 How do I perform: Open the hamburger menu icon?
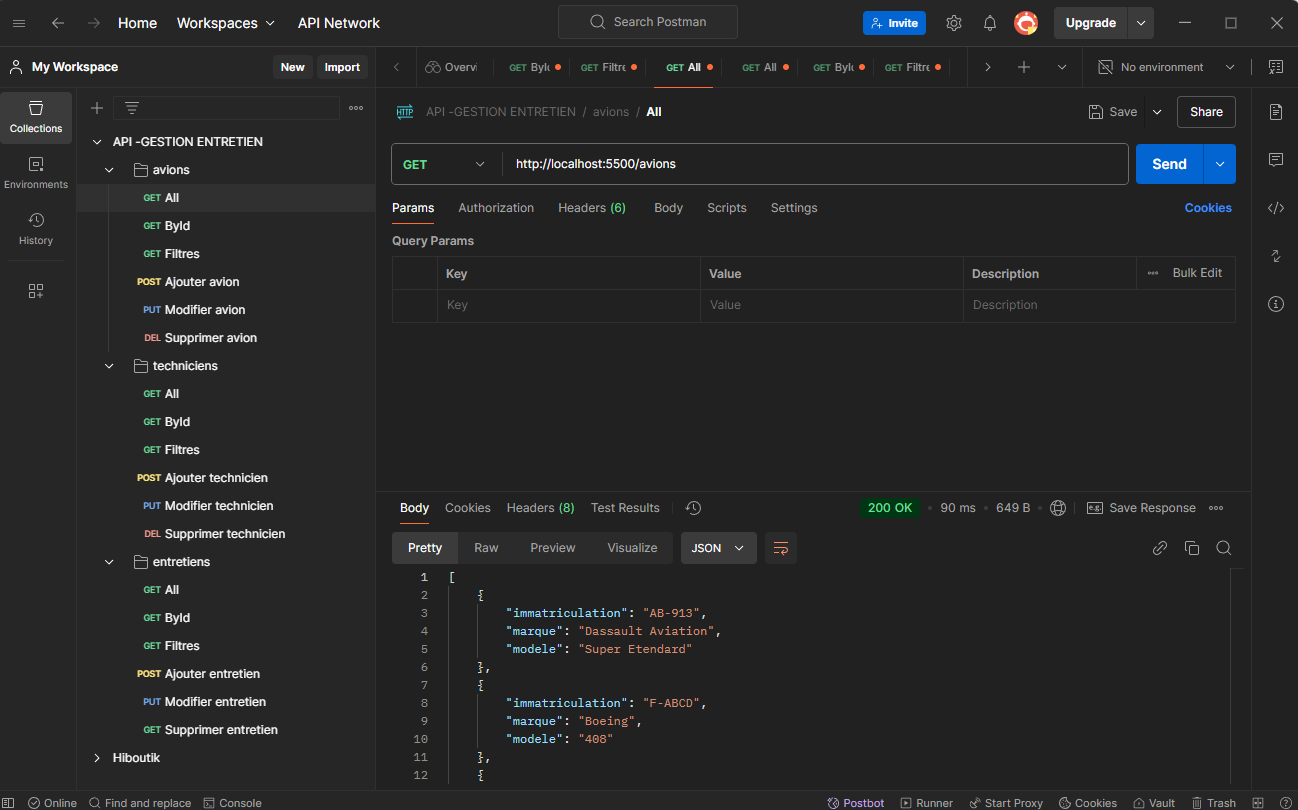point(18,23)
